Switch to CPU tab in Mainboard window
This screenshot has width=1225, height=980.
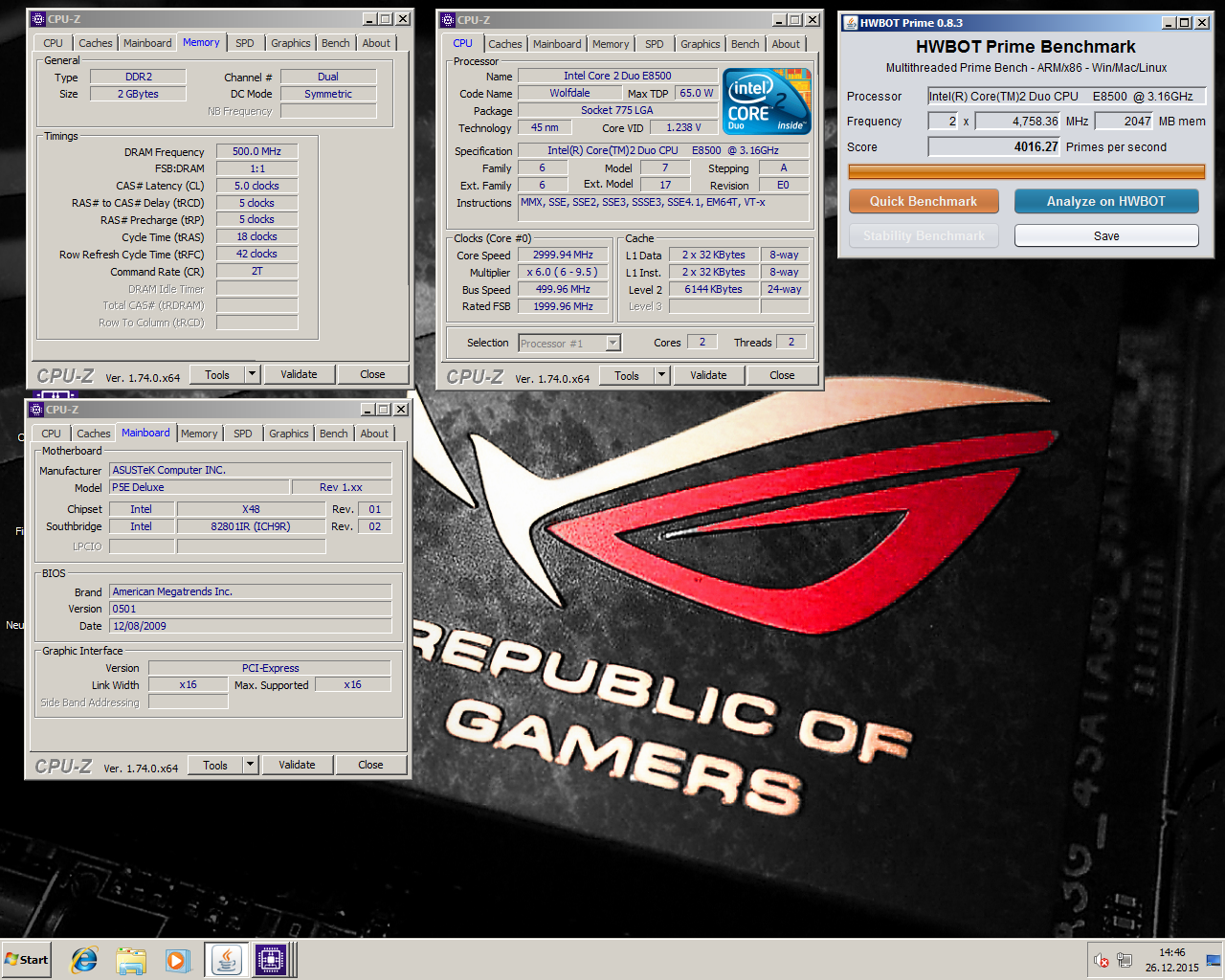point(51,434)
